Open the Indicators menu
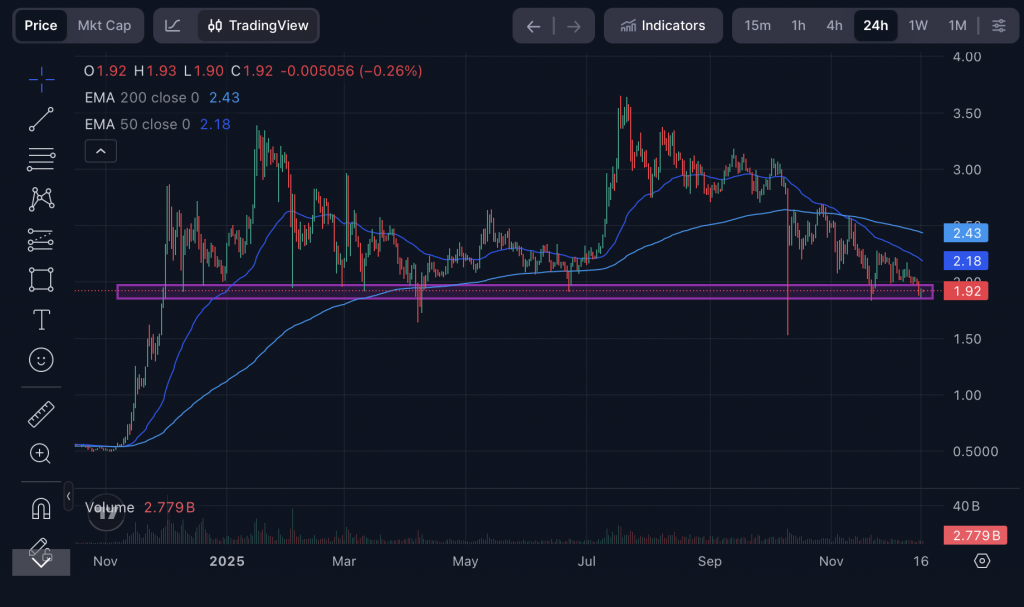Screen dimensions: 1024x607 point(662,26)
